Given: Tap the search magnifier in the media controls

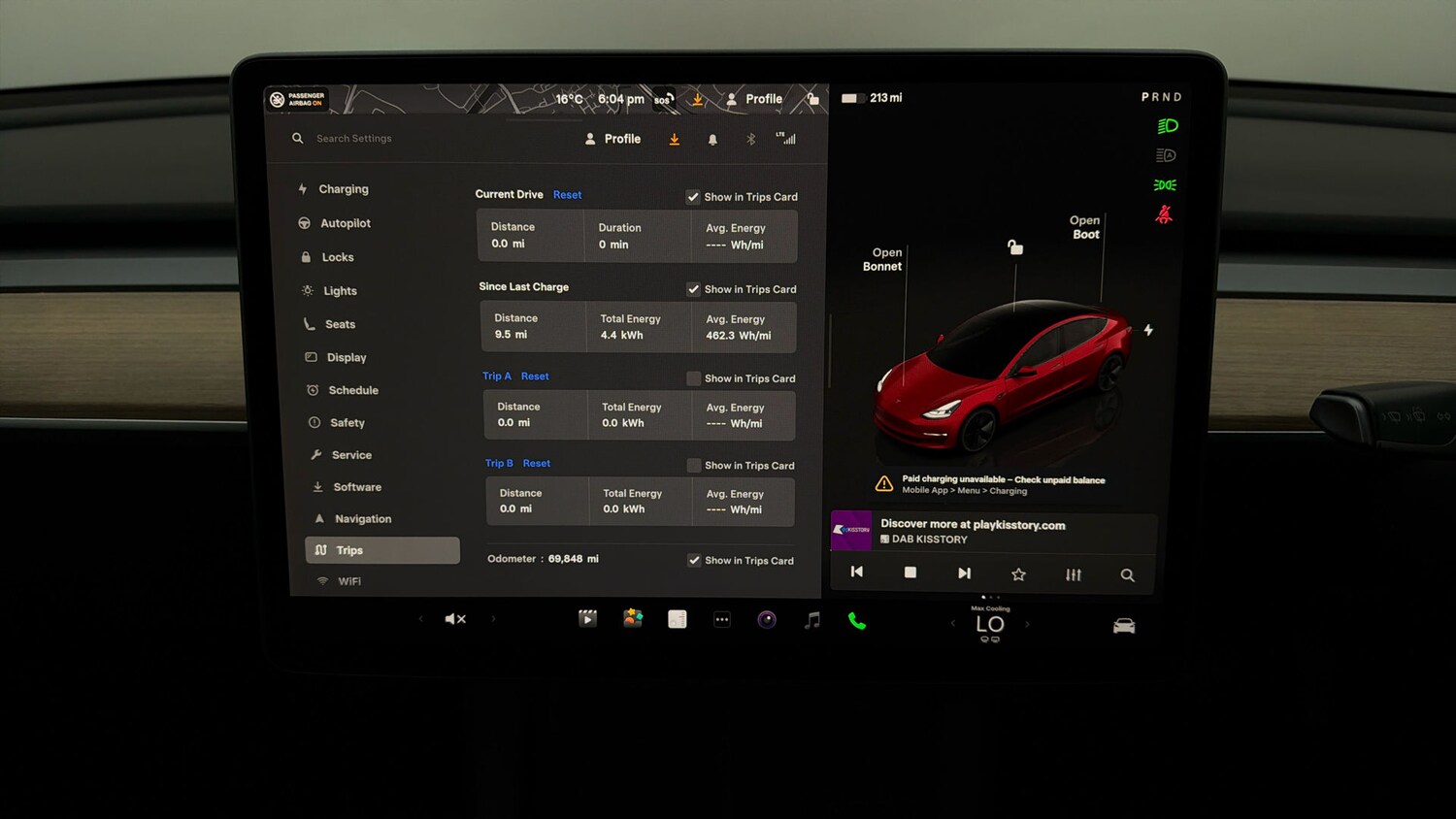Looking at the screenshot, I should coord(1127,573).
